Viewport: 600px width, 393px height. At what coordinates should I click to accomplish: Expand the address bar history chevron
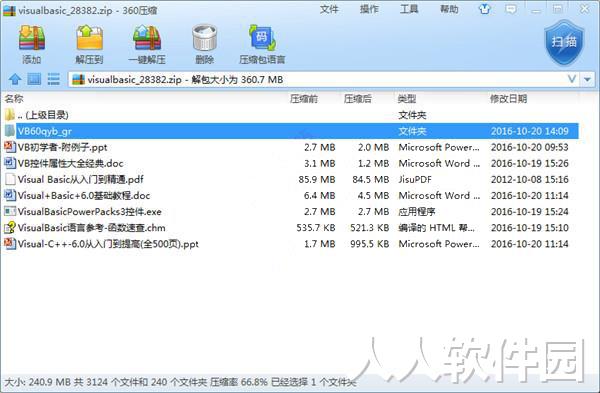572,79
